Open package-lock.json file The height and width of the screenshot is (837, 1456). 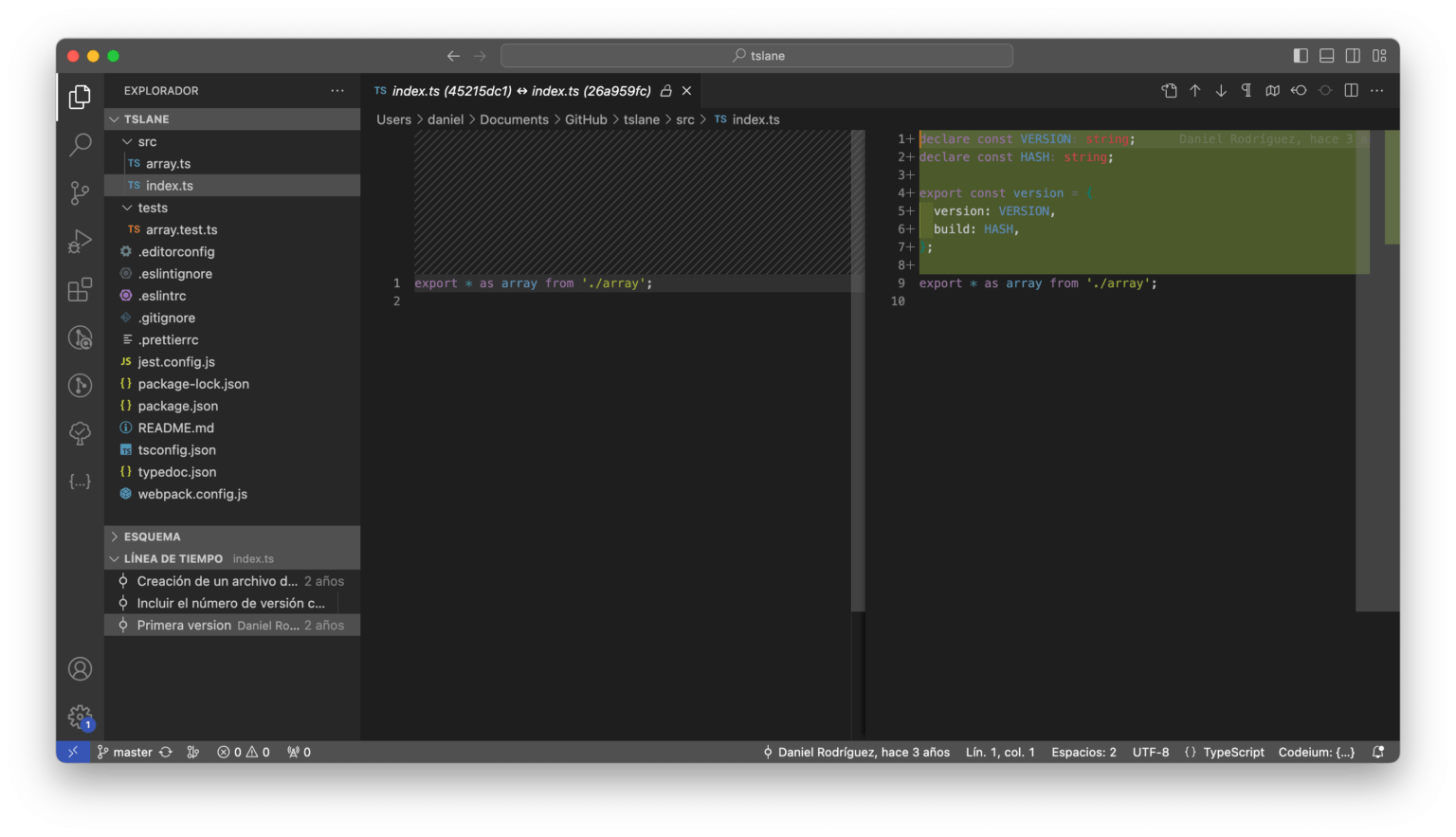[x=232, y=384]
